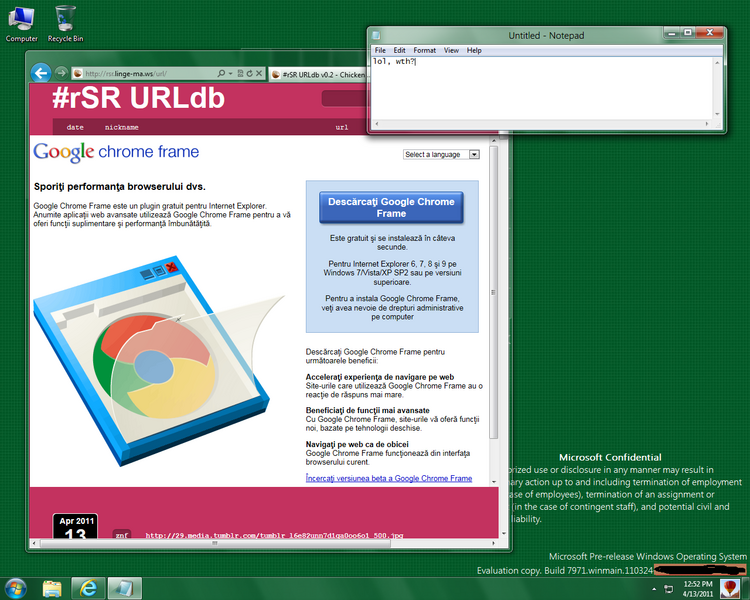Open the Notepad File menu
Screen dimensions: 750x600
380,50
